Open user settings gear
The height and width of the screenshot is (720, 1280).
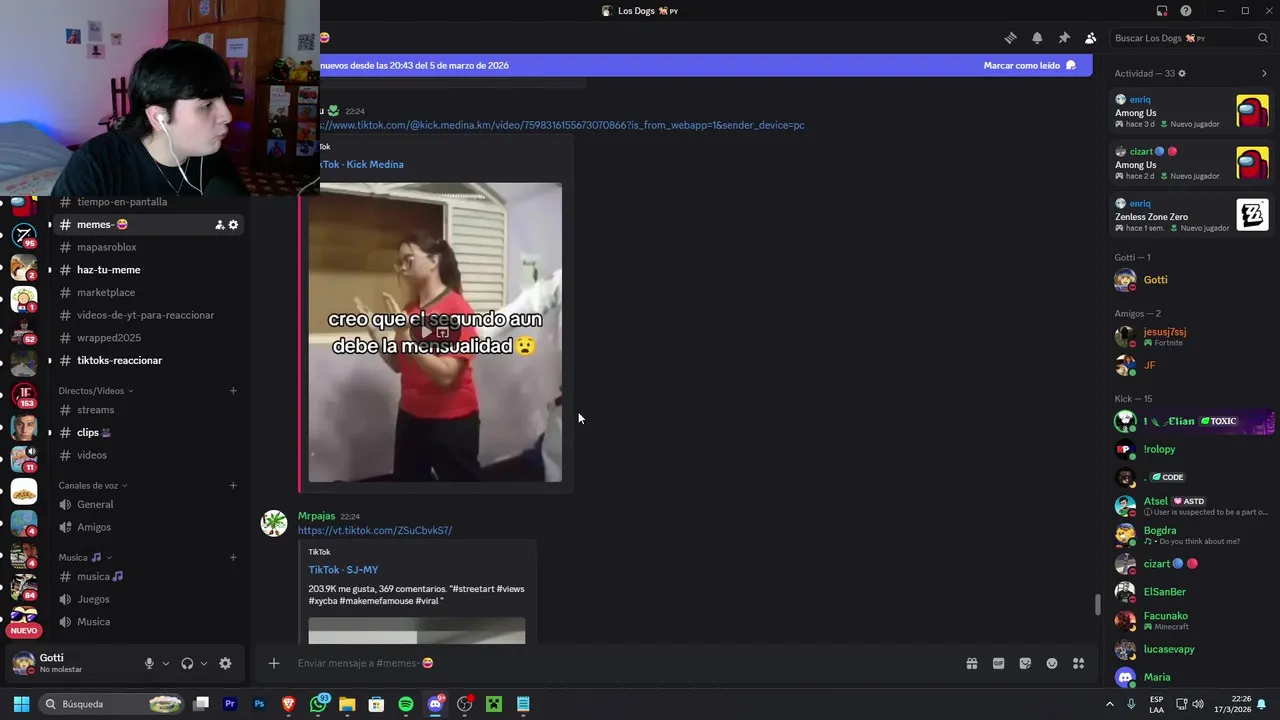point(225,663)
